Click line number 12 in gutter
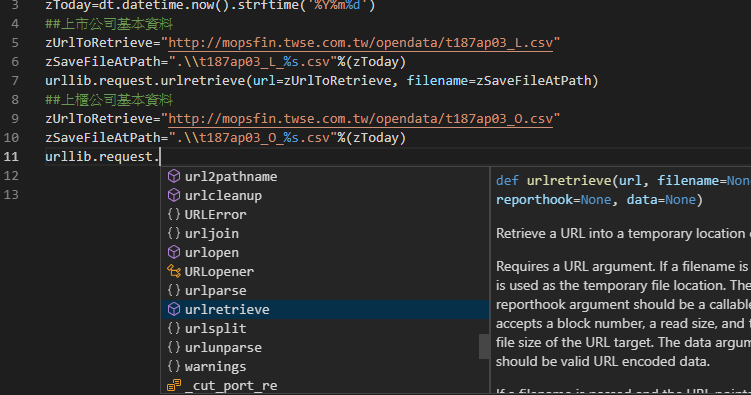This screenshot has width=751, height=395. coord(11,176)
